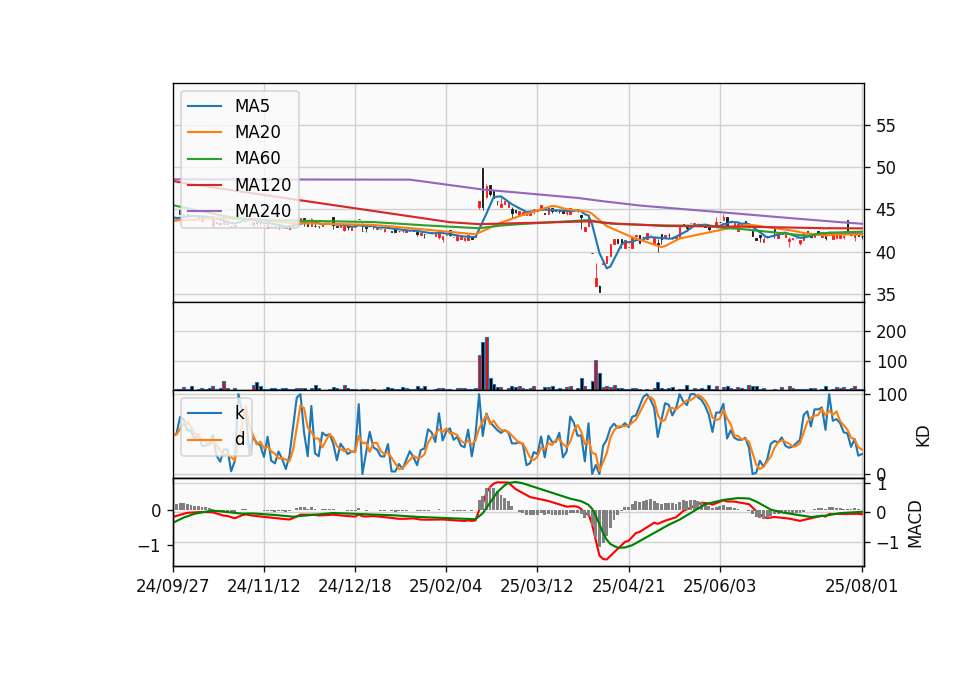Image resolution: width=960 pixels, height=690 pixels.
Task: Click the 25/06/03 date axis label
Action: click(719, 587)
